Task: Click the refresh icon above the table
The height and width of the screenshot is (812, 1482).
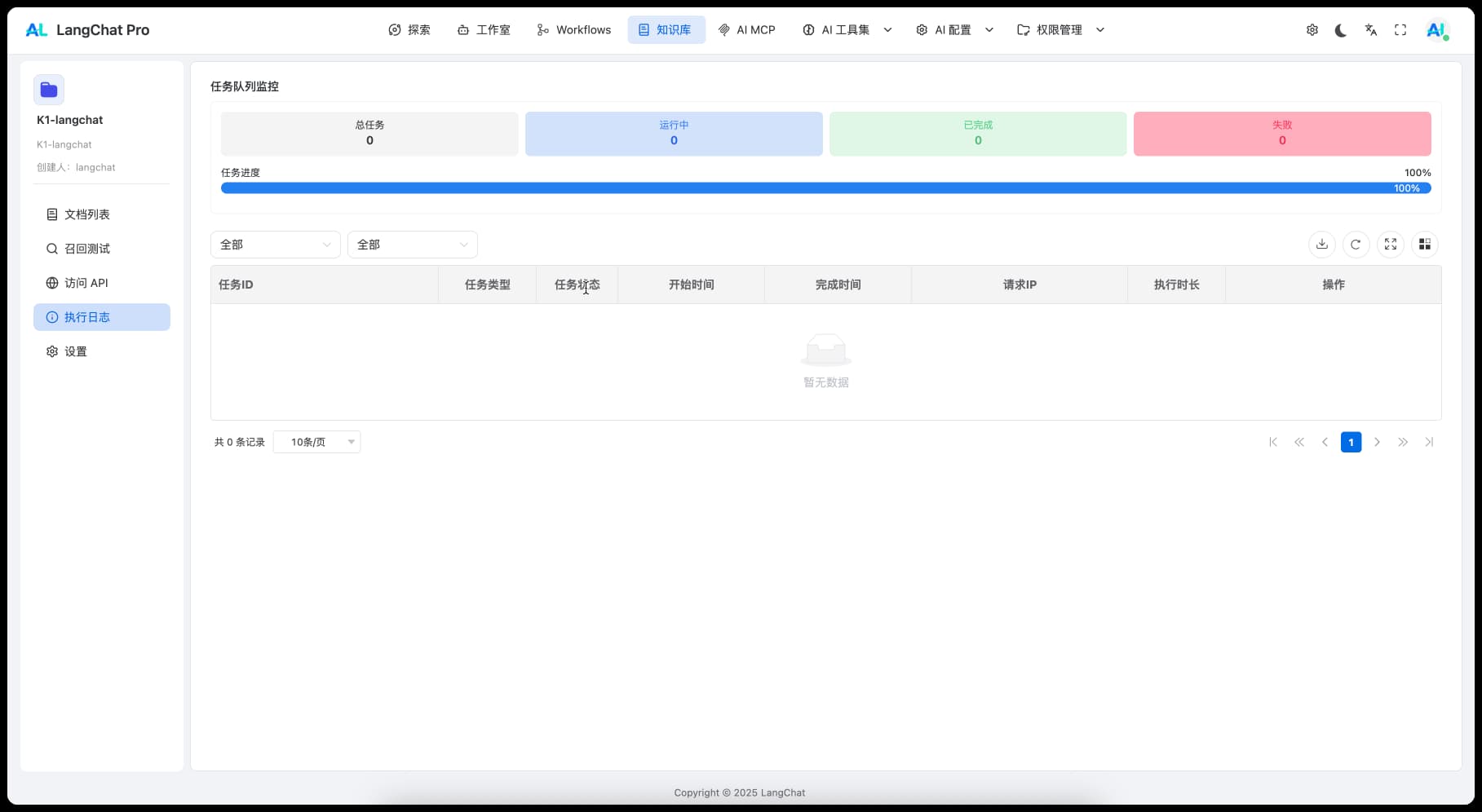Action: click(1356, 245)
